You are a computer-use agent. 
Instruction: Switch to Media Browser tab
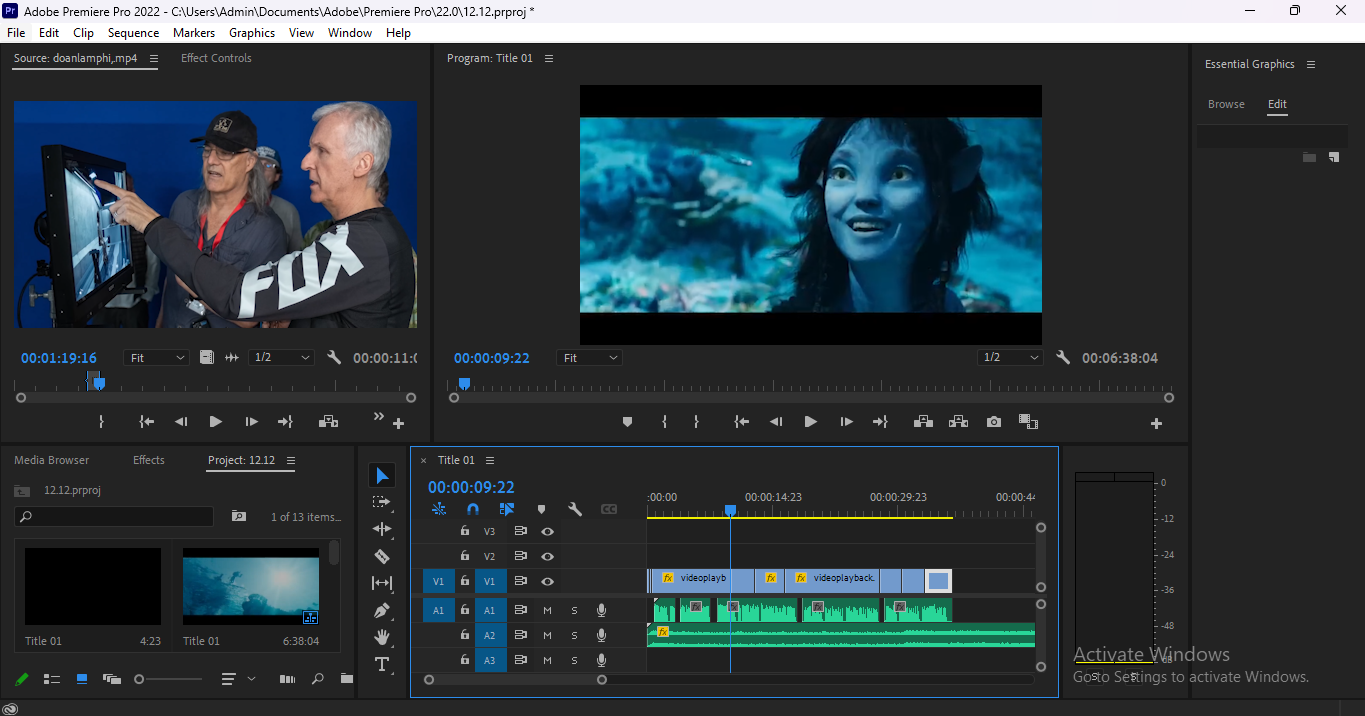52,460
